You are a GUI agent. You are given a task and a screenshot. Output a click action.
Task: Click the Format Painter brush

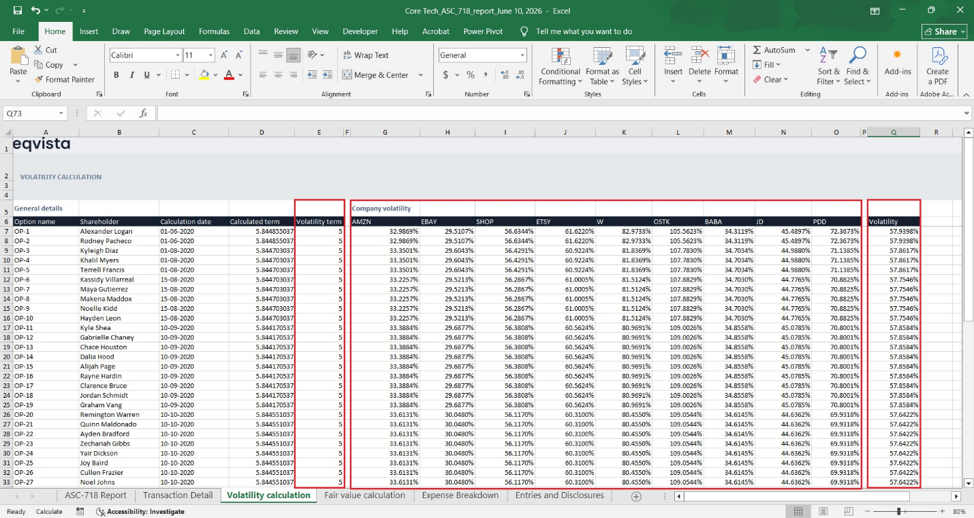pos(39,80)
